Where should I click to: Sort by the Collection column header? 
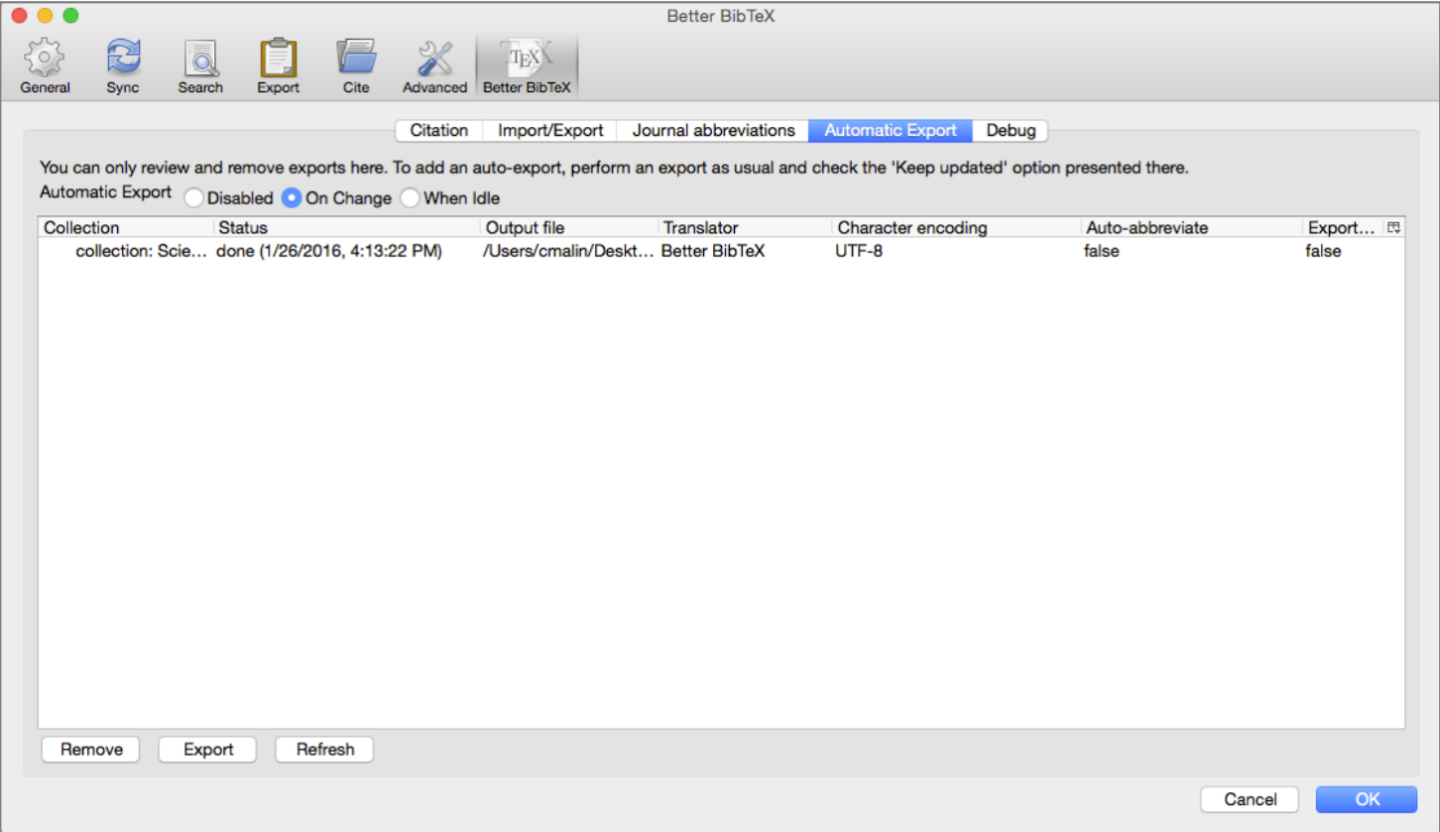(126, 228)
